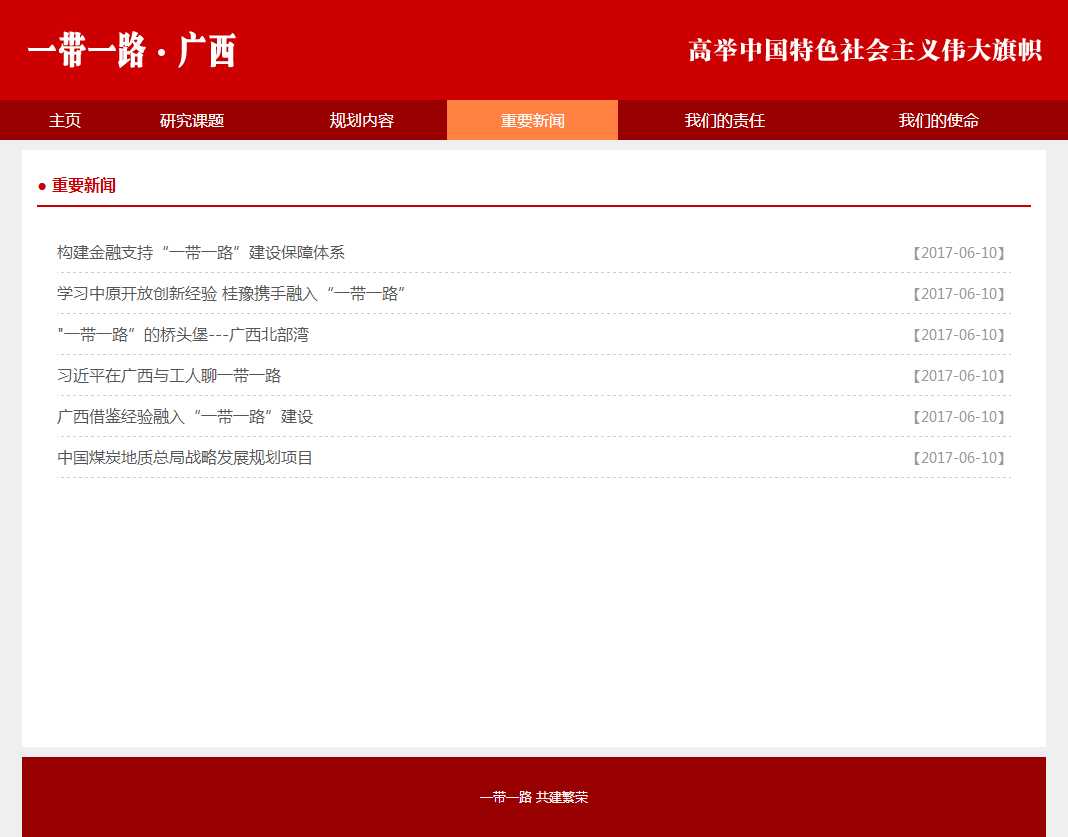This screenshot has width=1068, height=837.
Task: Switch to the 我们的使命 page
Action: tap(938, 121)
